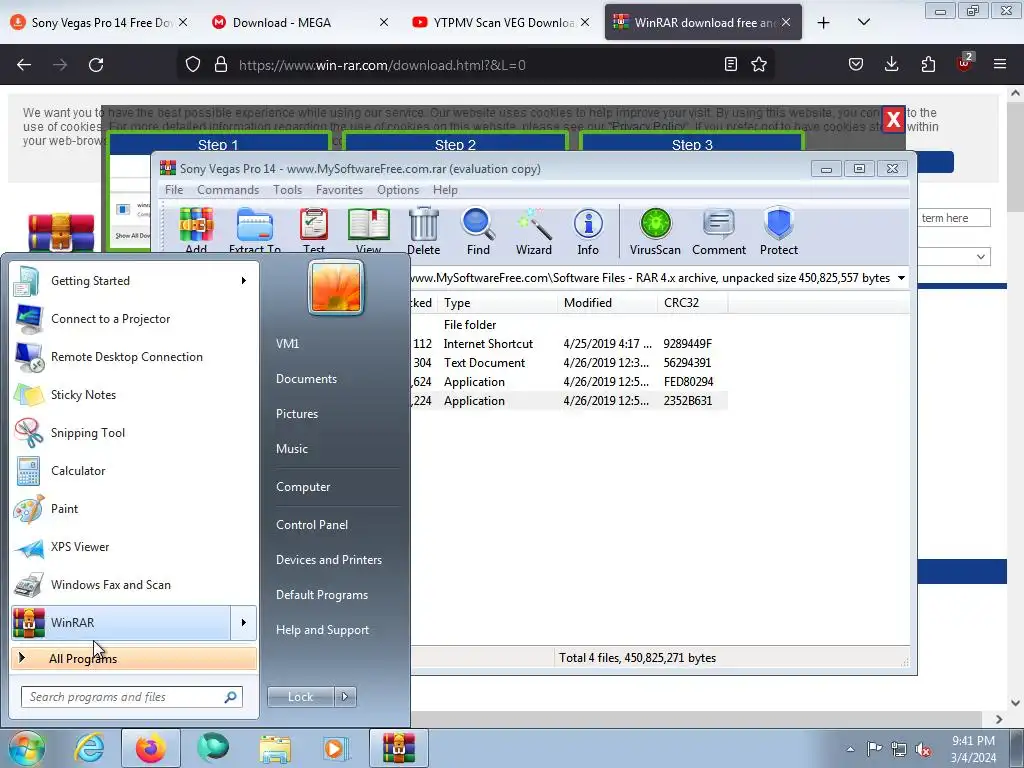Open Sticky Notes from Start menu
The height and width of the screenshot is (768, 1024).
pyautogui.click(x=134, y=395)
